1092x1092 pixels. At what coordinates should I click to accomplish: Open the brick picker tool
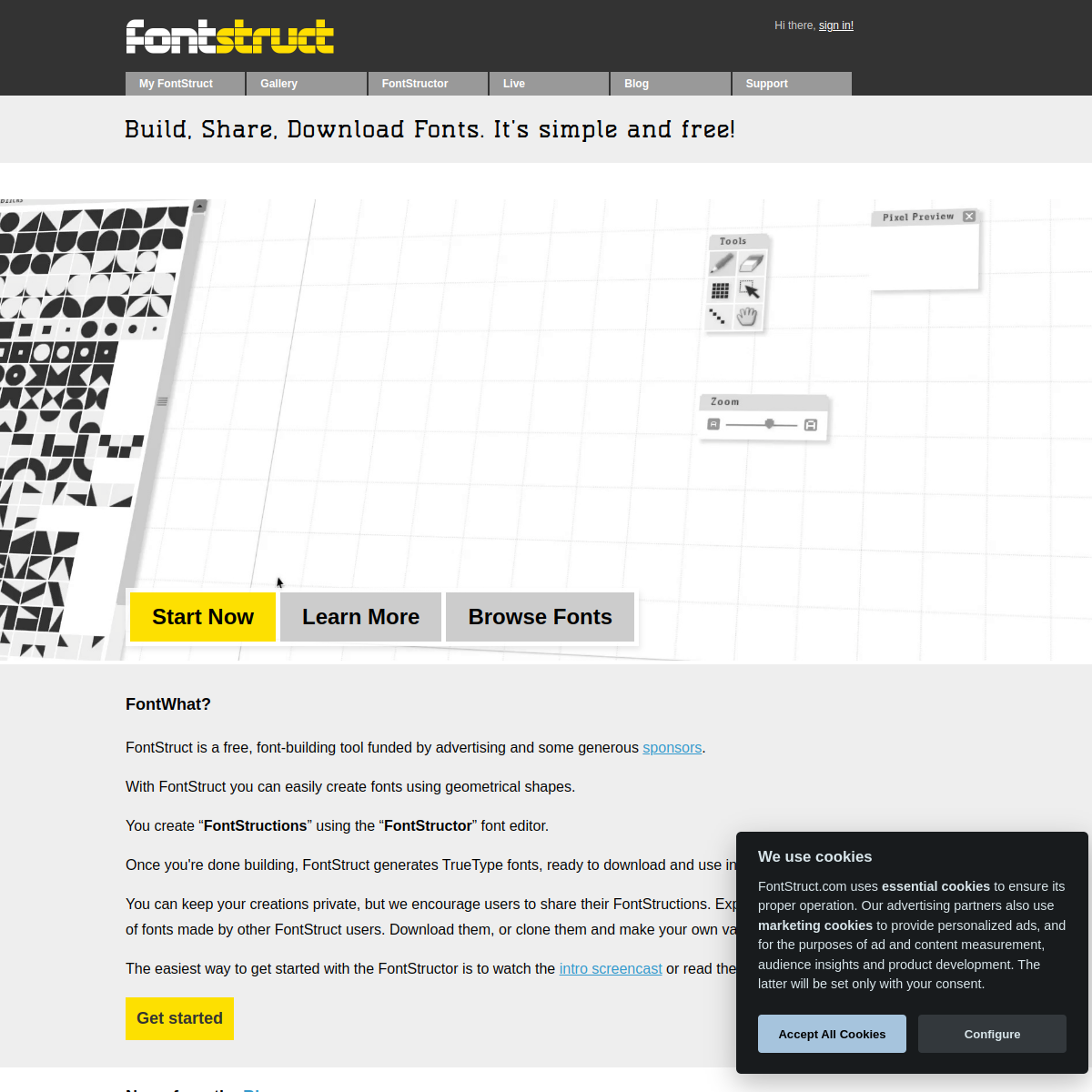point(720,290)
